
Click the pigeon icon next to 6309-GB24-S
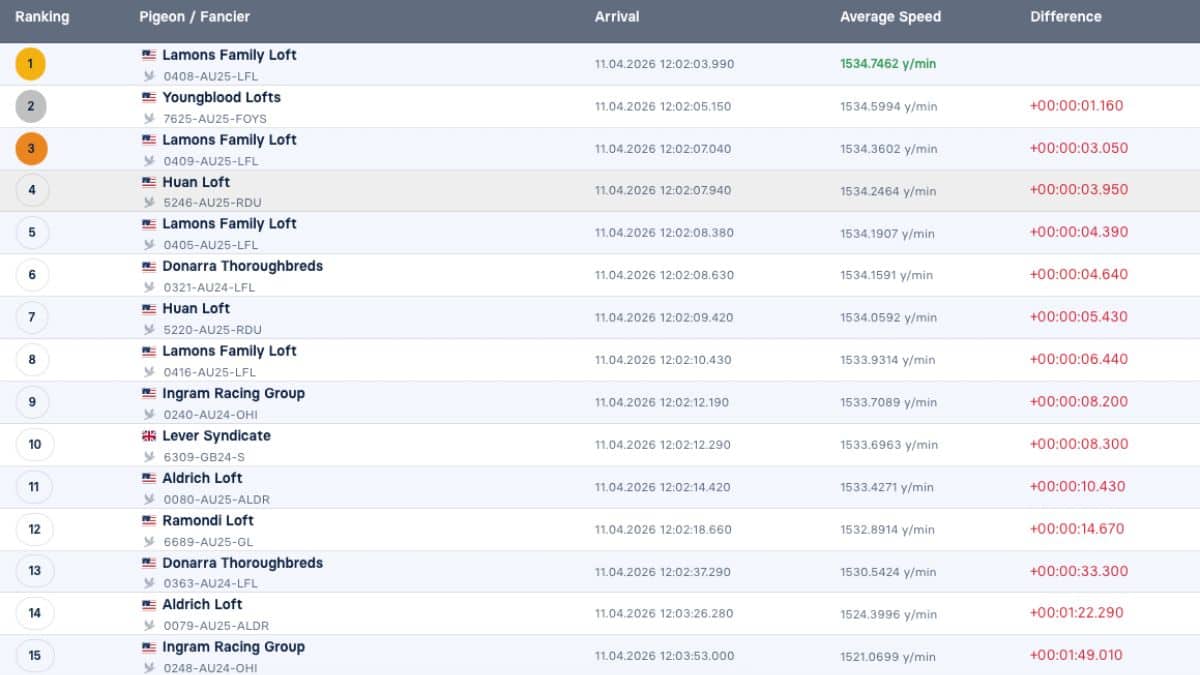[x=149, y=456]
